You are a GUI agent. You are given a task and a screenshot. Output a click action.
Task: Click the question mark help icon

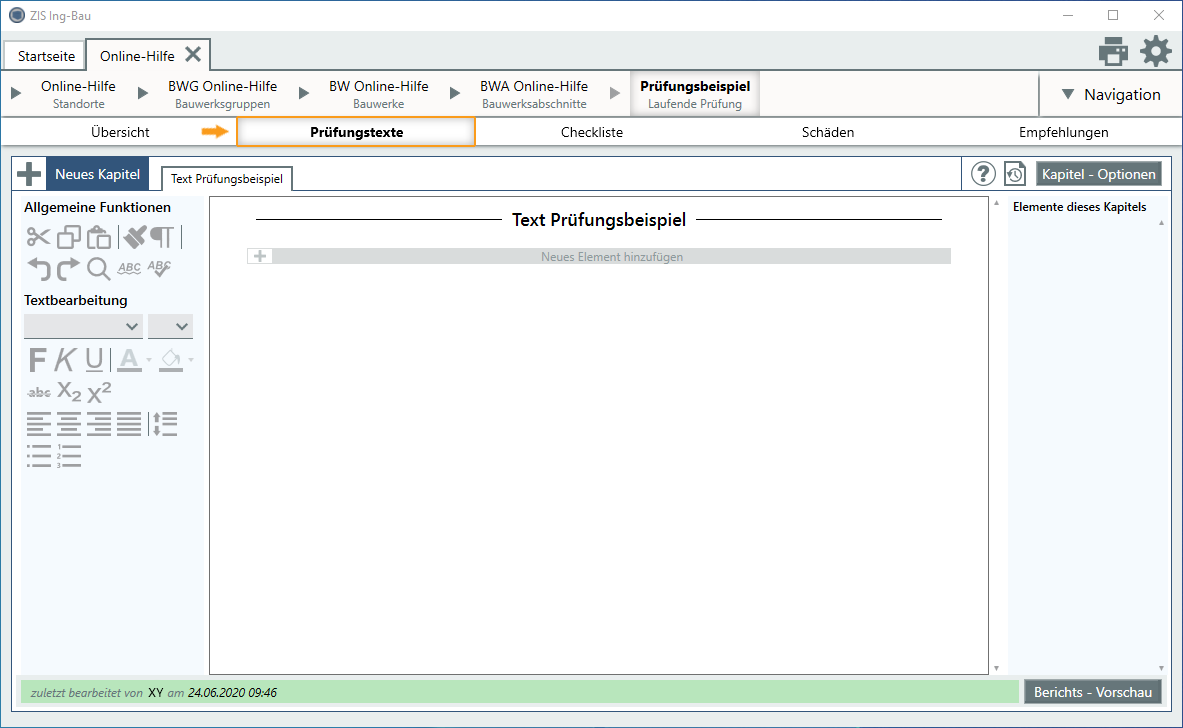[984, 174]
